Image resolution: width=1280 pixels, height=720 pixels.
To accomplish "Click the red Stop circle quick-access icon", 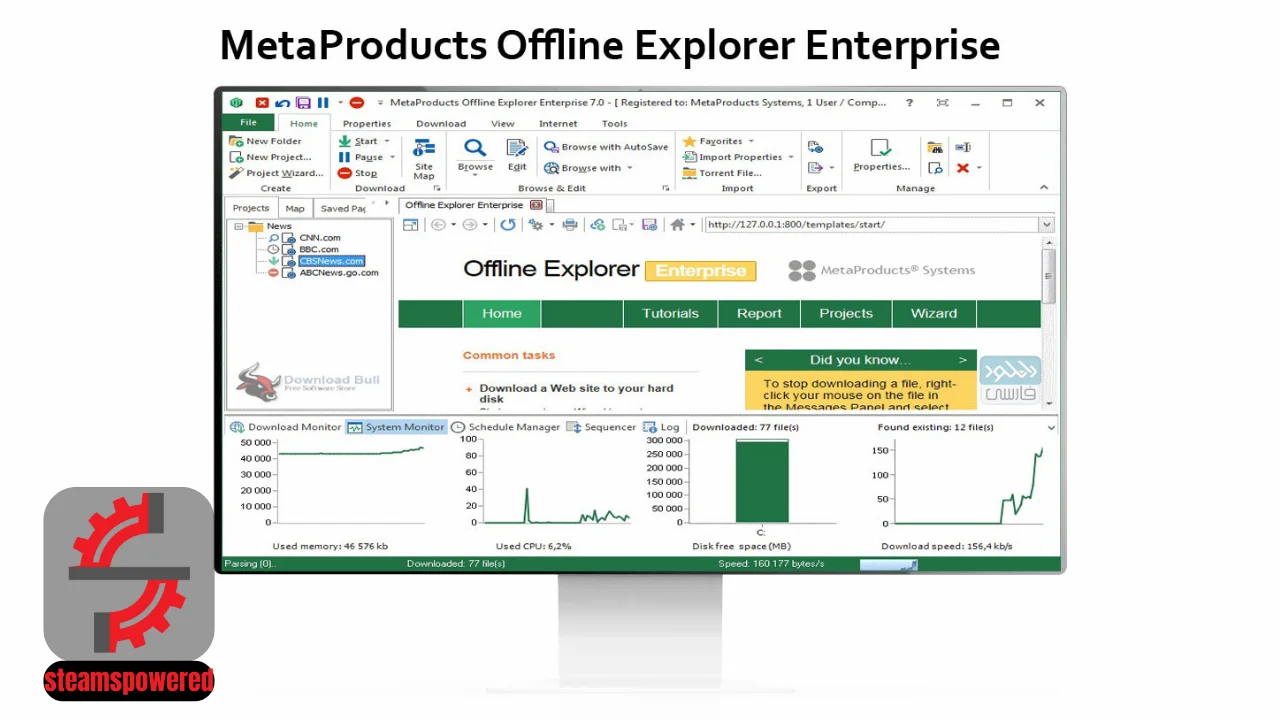I will pyautogui.click(x=357, y=103).
